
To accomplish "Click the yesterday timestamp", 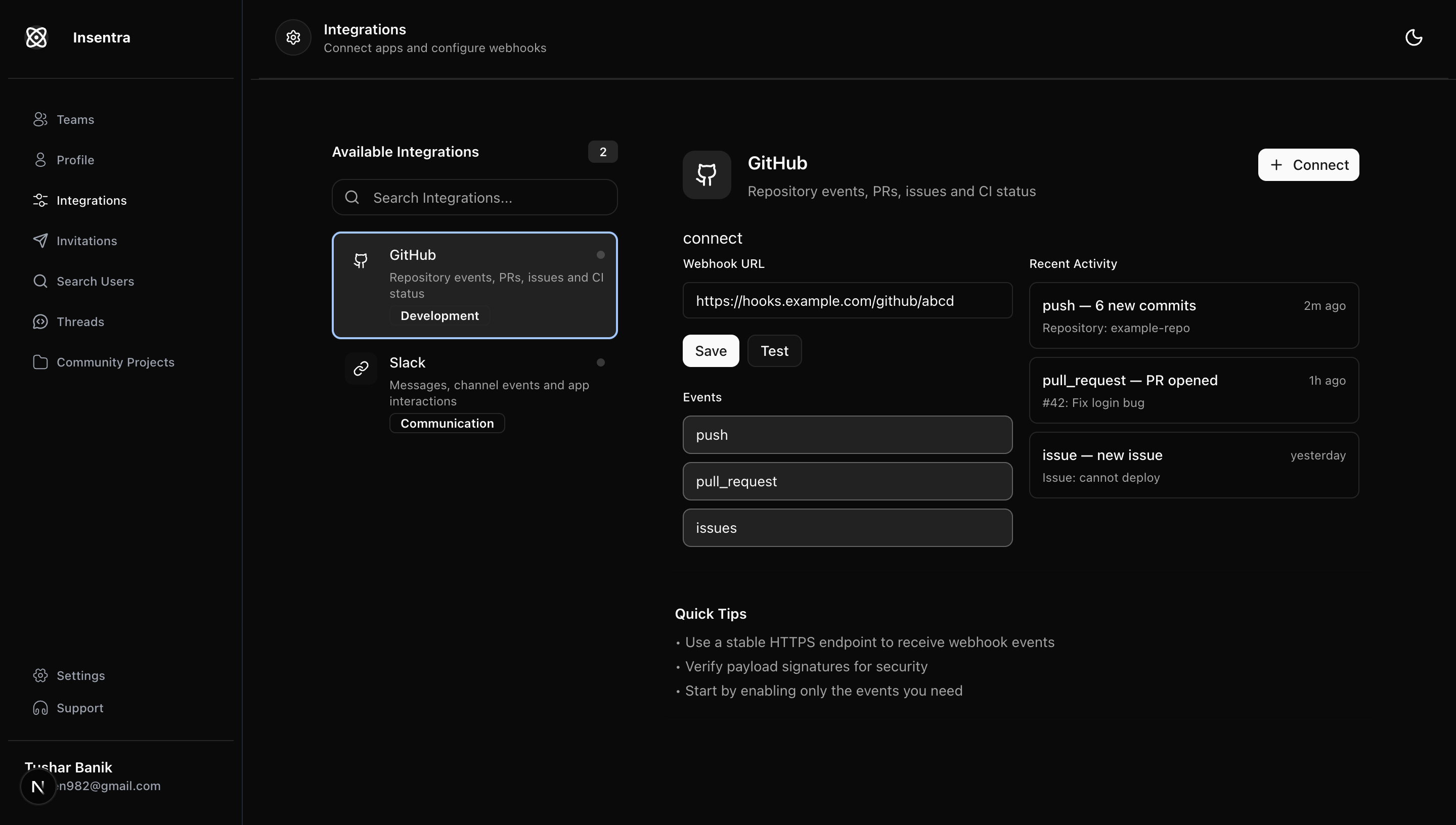I will point(1318,455).
